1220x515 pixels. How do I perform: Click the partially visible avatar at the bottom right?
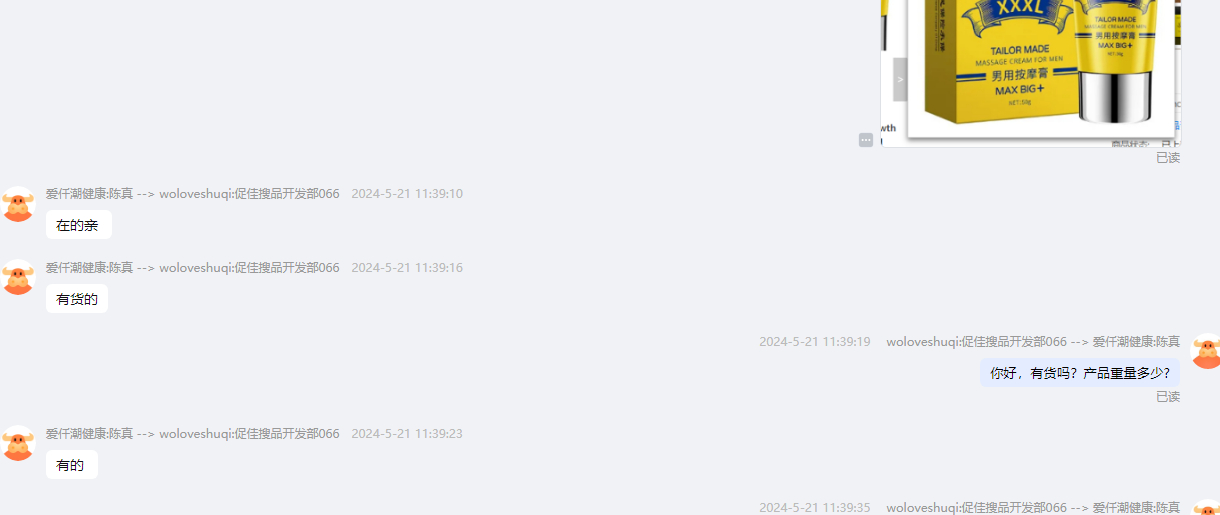click(1207, 507)
